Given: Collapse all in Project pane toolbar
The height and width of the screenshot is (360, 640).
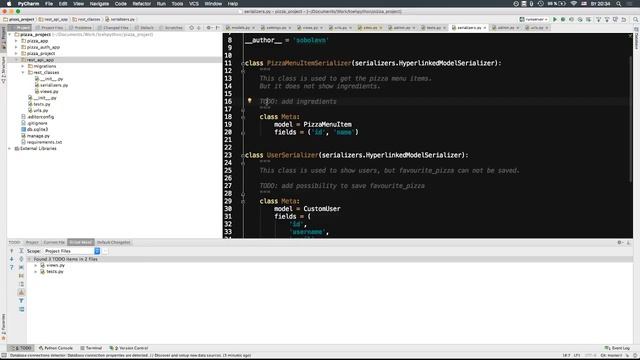Looking at the screenshot, I should click(199, 28).
